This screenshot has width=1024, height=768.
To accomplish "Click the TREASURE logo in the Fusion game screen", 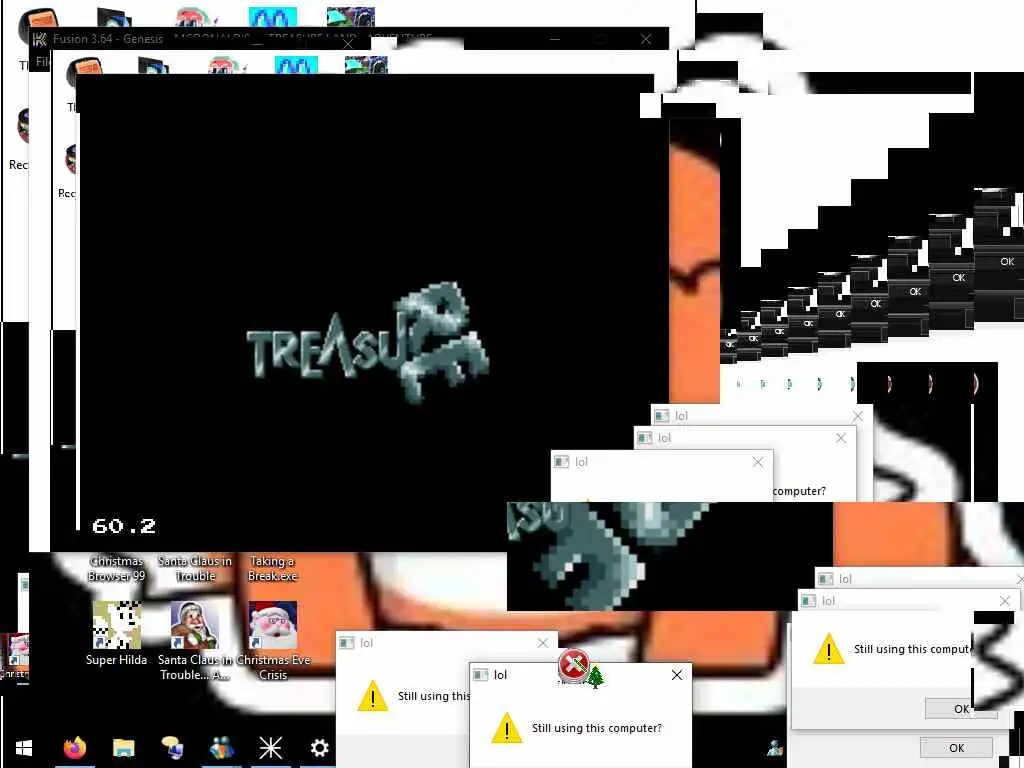I will click(368, 342).
